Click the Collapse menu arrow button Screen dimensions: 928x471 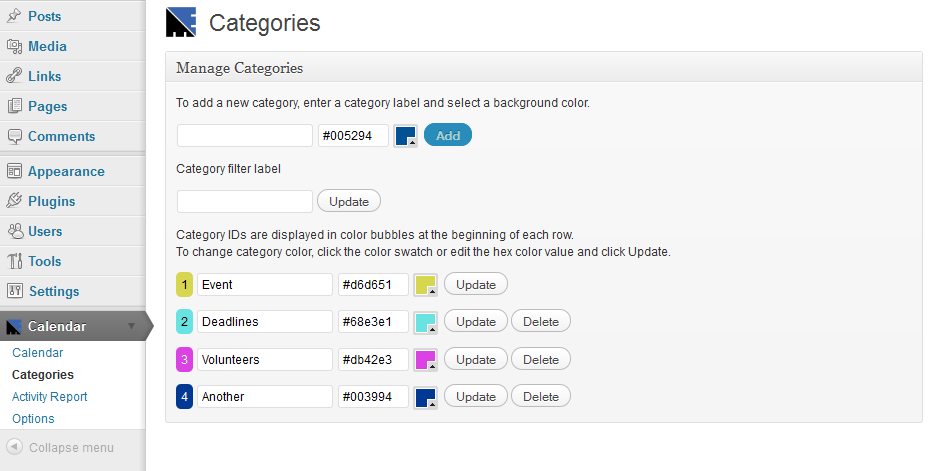click(x=15, y=447)
